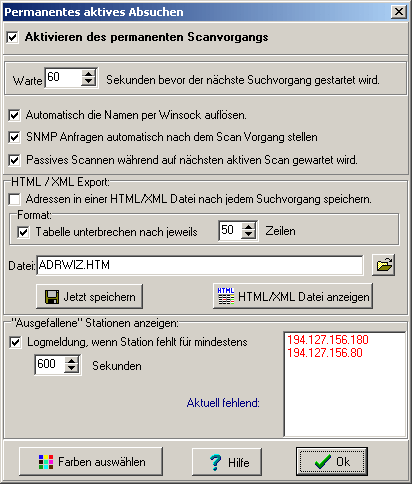
Task: Click the green checkmark Ok icon
Action: (322, 462)
